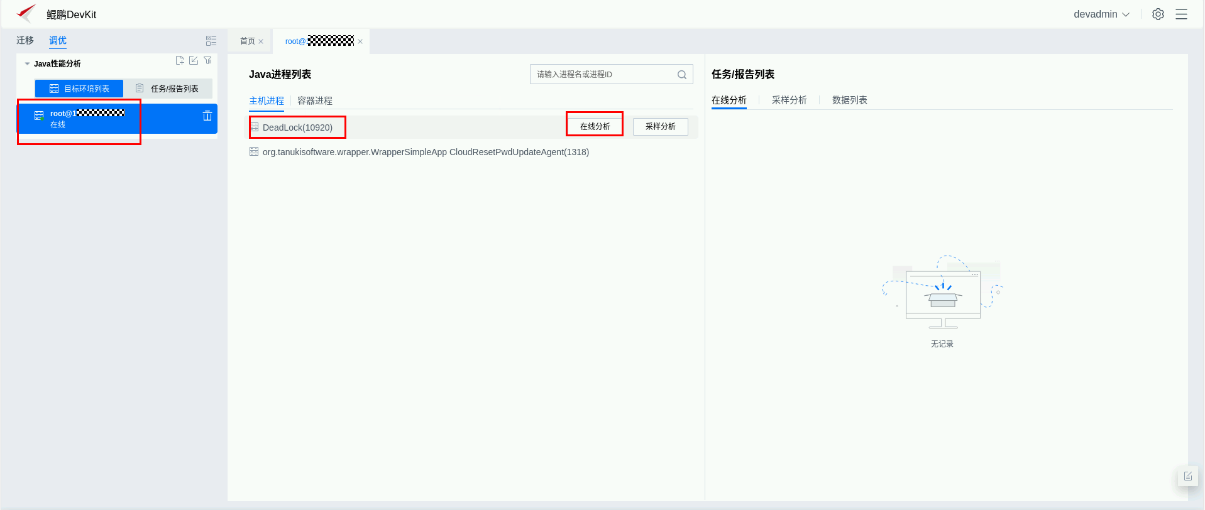The image size is (1205, 510).
Task: Select the root@ editor tab
Action: 319,41
